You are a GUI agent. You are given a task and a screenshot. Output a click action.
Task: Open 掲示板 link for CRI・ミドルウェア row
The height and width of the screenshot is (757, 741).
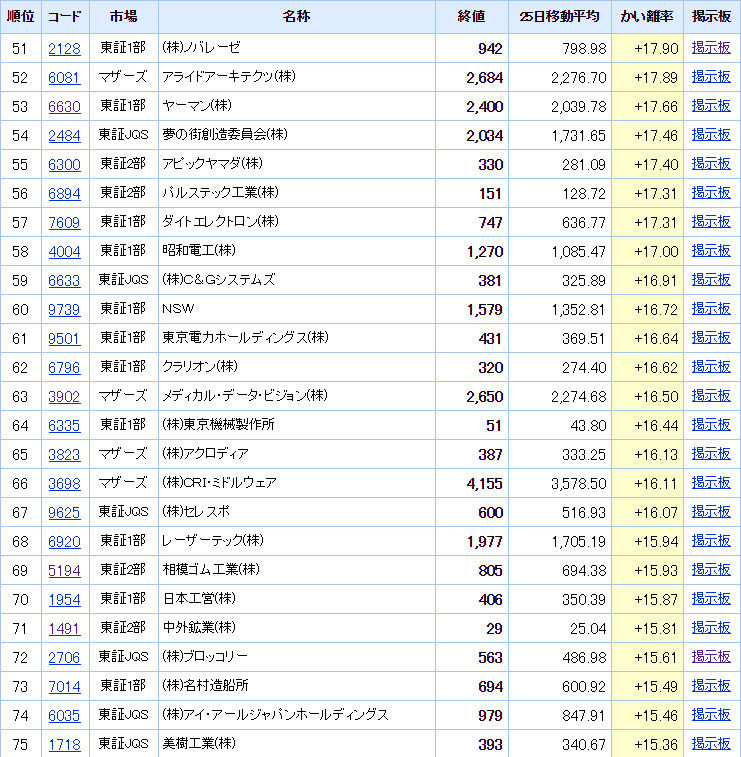click(711, 482)
